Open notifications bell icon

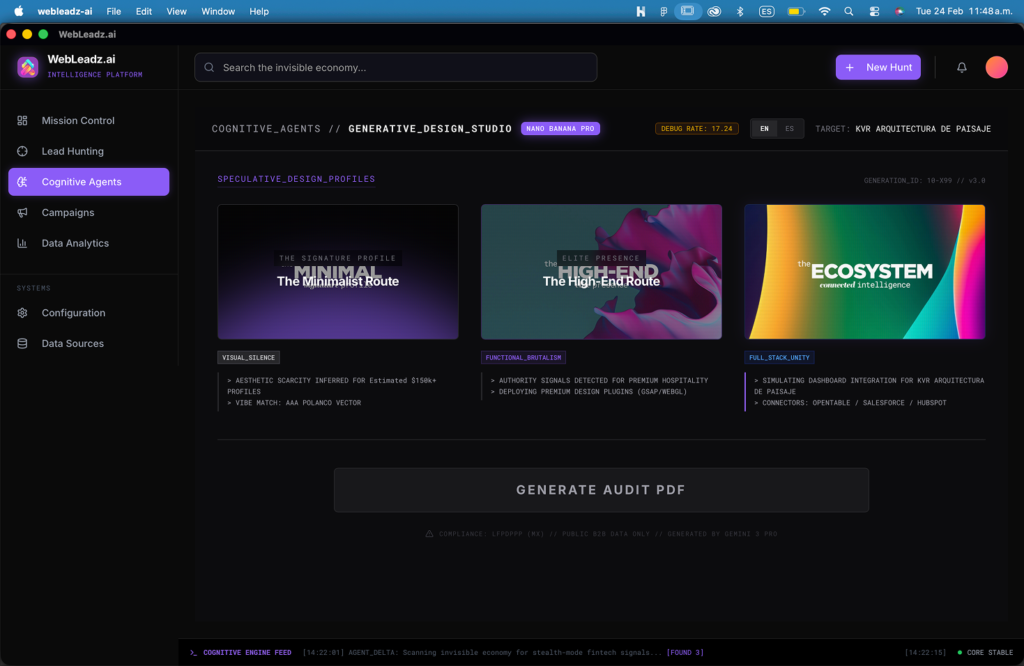[962, 67]
